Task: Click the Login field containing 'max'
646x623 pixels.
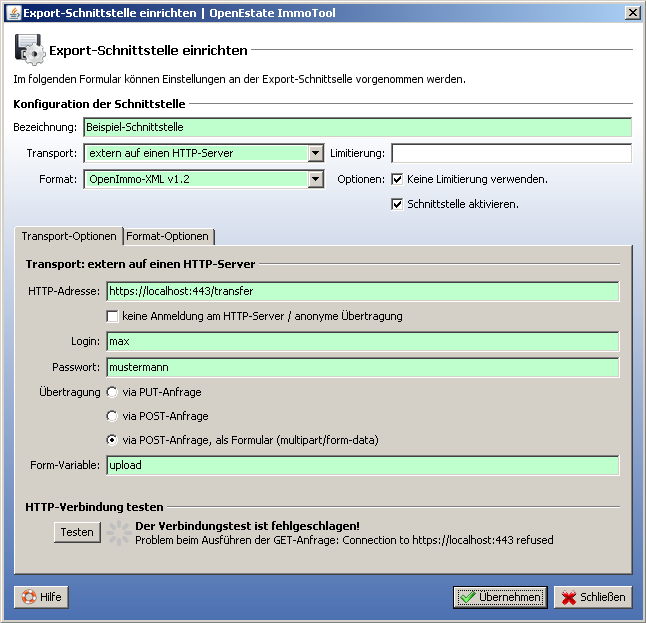Action: (x=363, y=342)
